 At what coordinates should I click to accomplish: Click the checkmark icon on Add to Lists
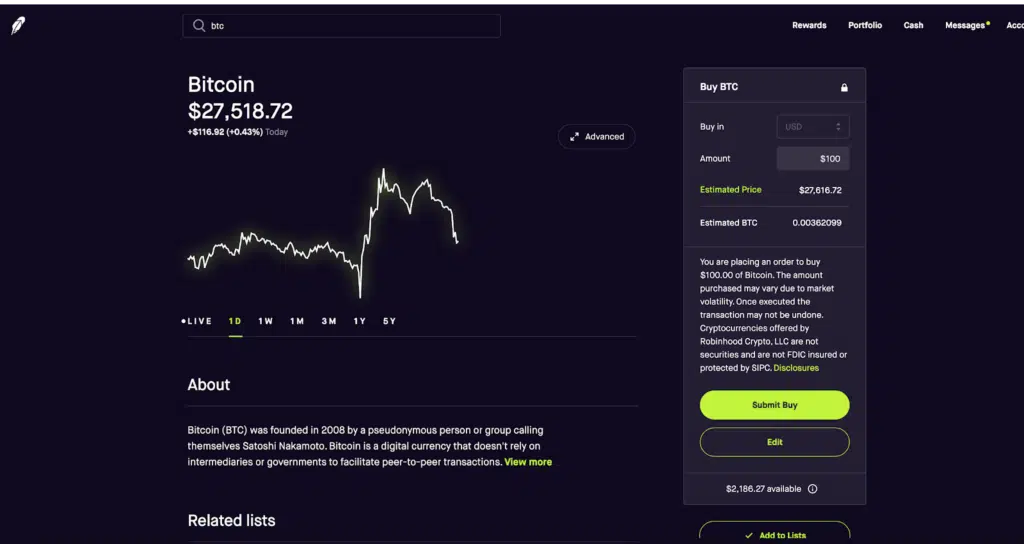(x=749, y=535)
